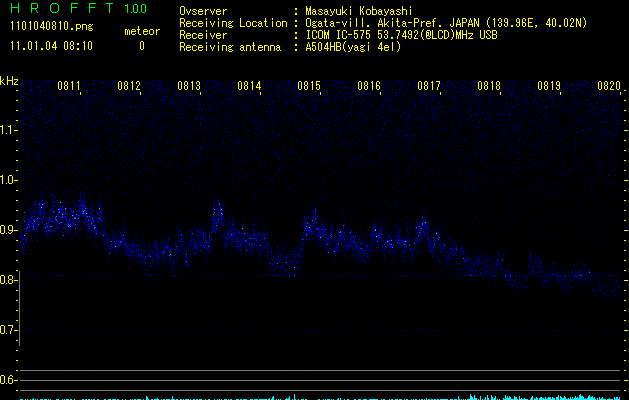The image size is (629, 400).
Task: Click the meteor count value 0
Action: click(x=142, y=46)
